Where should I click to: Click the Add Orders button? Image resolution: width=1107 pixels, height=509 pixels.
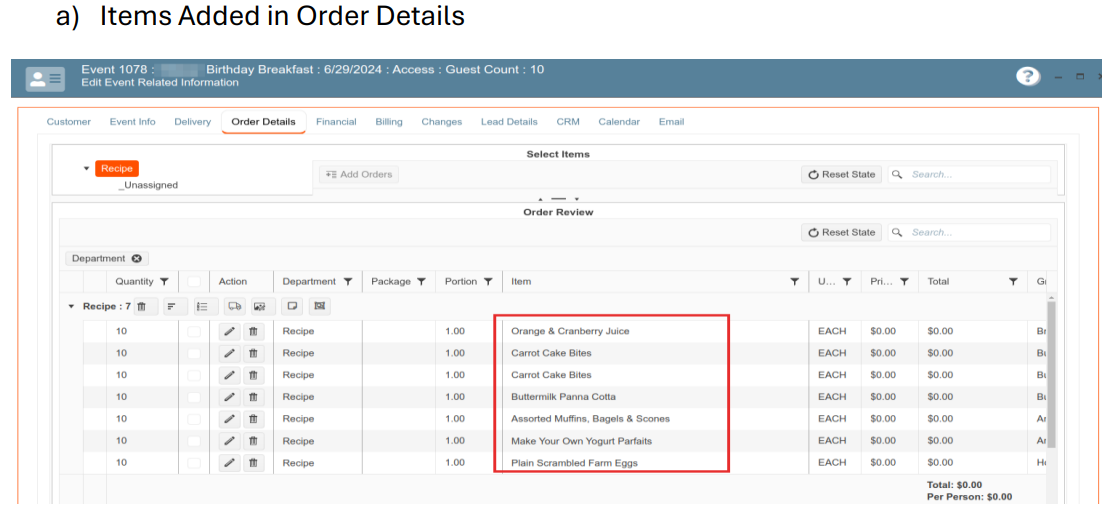click(x=358, y=174)
